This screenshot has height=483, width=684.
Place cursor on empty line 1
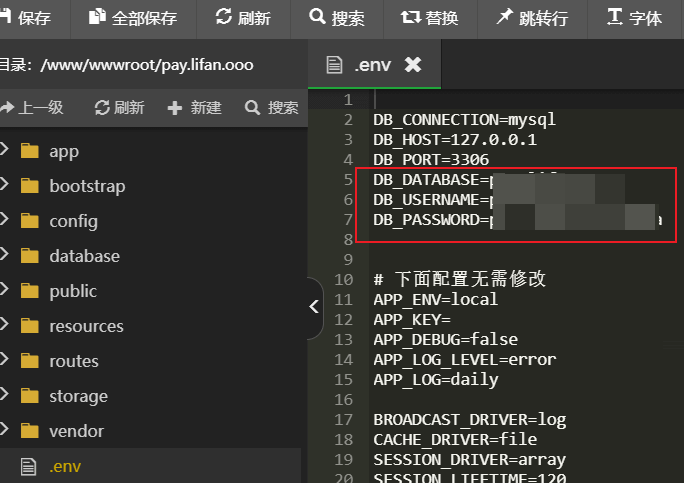[x=526, y=99]
